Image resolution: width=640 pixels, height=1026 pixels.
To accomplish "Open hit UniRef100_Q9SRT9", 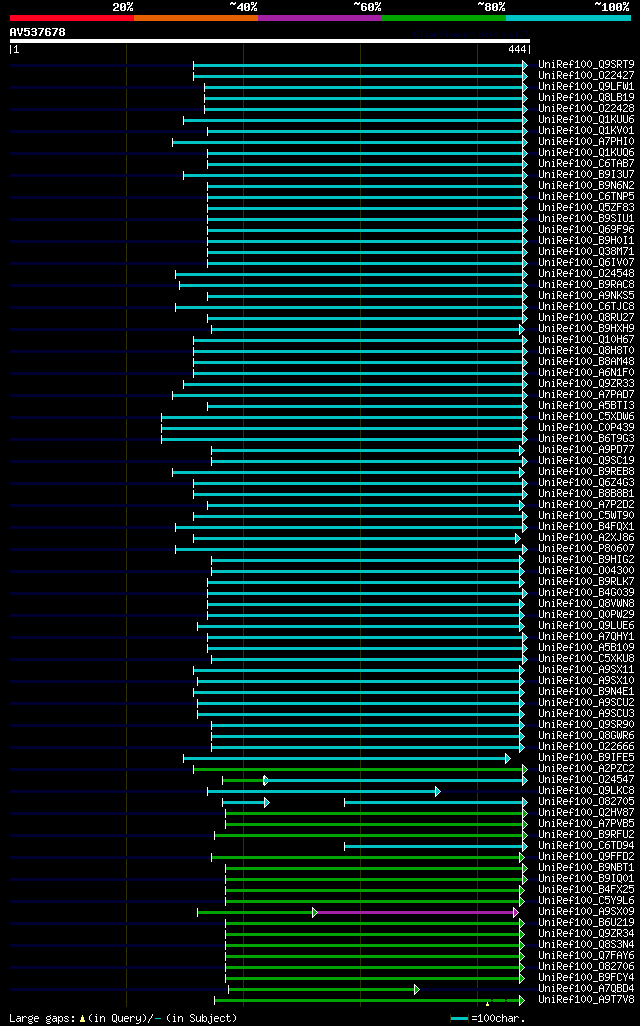I will coord(586,65).
